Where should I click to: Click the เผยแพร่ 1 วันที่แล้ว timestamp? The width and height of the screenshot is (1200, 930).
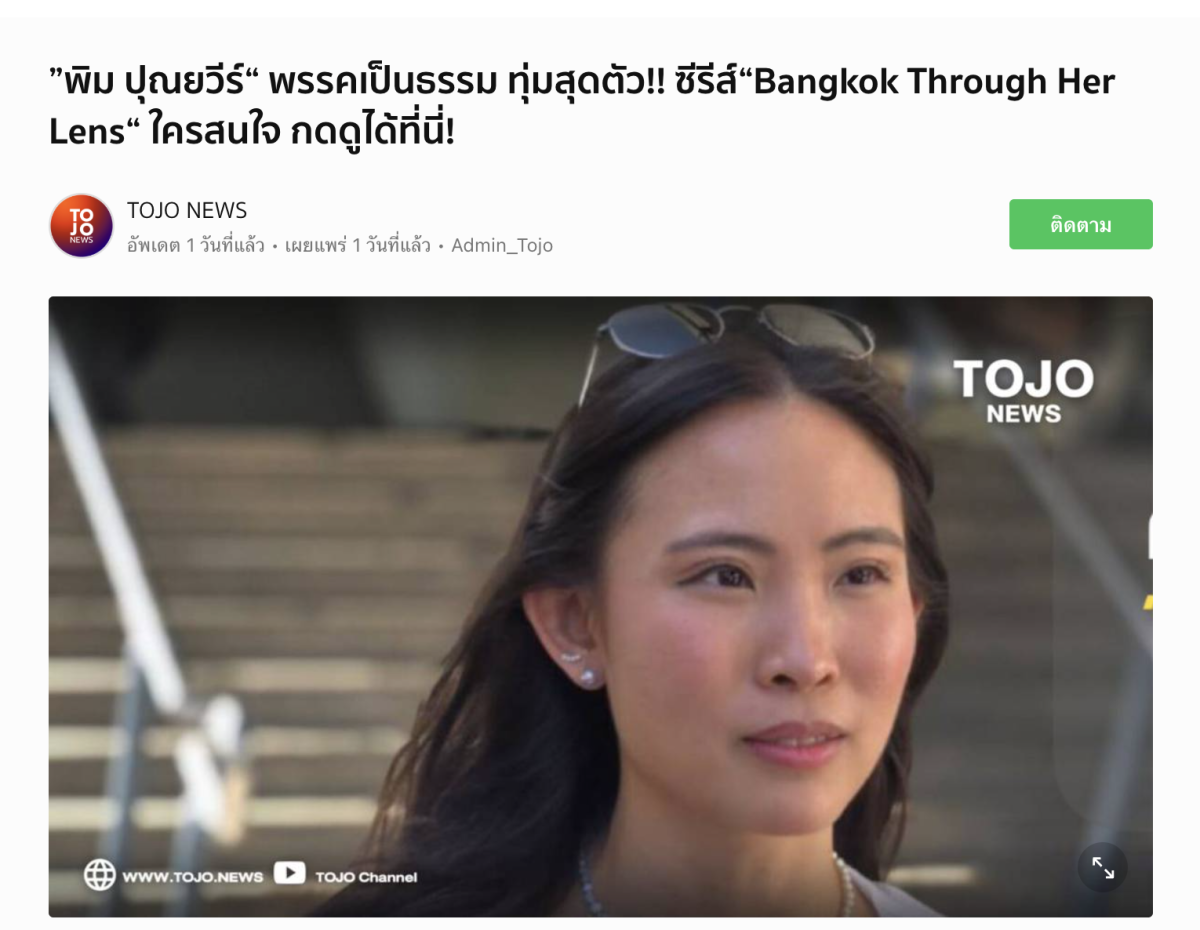[x=357, y=245]
